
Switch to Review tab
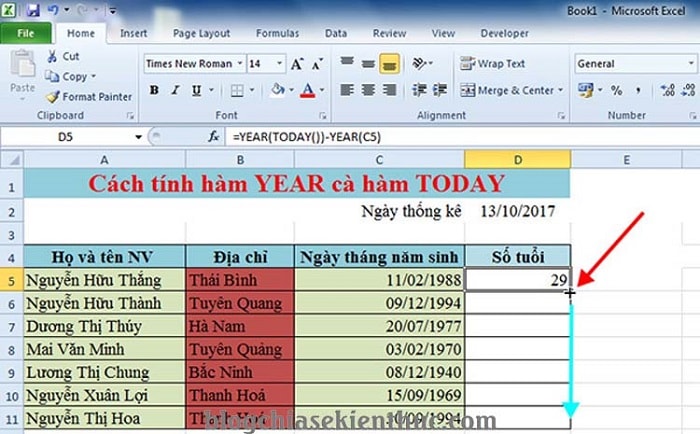click(389, 33)
